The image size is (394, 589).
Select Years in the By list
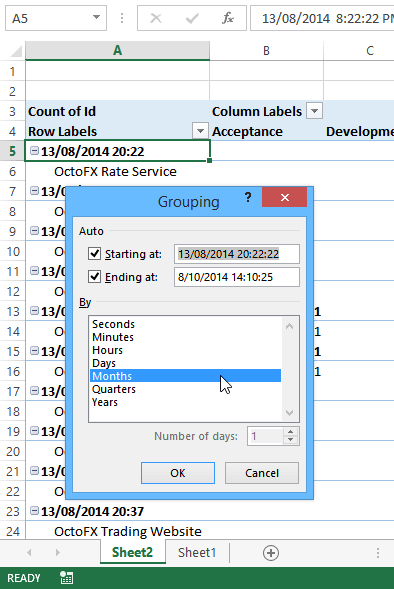[x=185, y=402]
